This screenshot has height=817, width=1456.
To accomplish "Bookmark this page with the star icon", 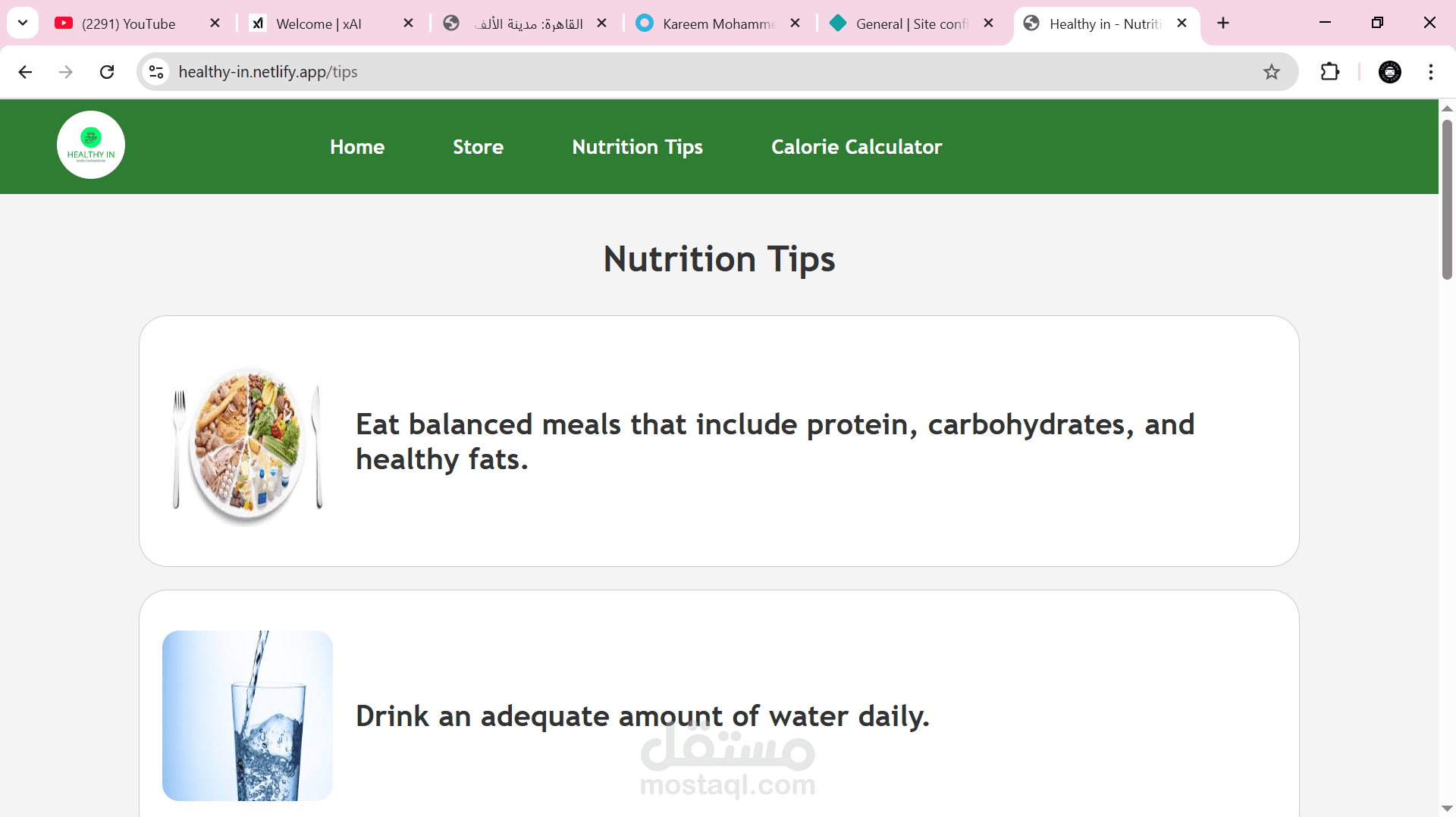I will [x=1271, y=72].
